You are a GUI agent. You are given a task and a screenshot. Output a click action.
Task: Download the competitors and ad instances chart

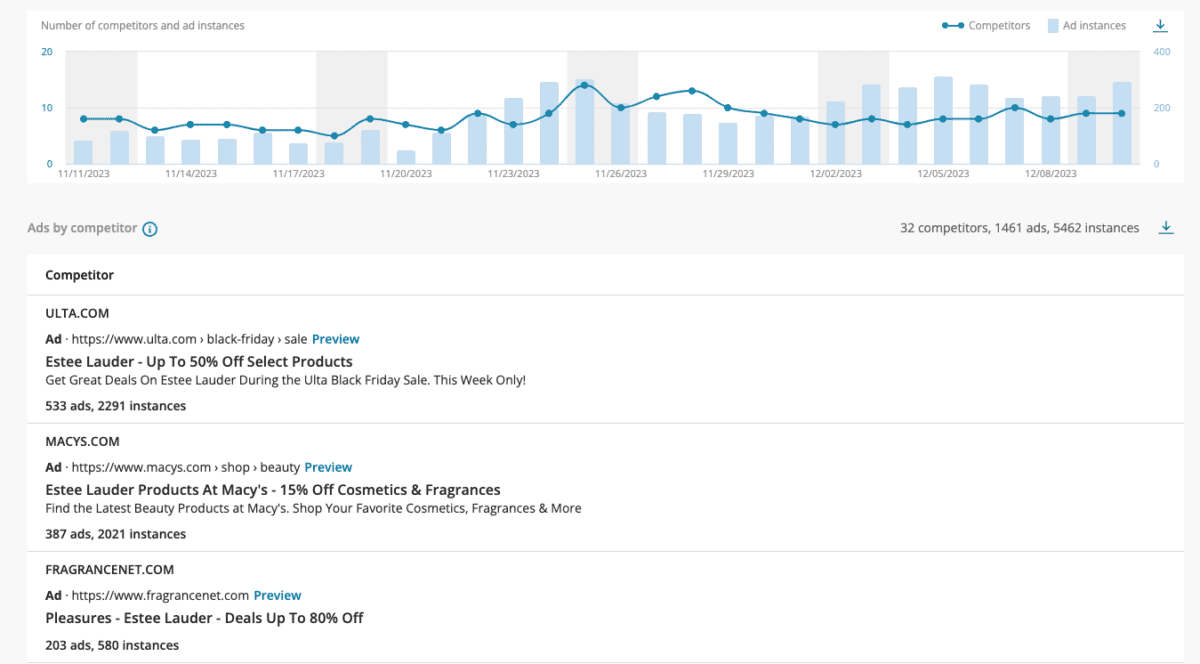coord(1160,25)
